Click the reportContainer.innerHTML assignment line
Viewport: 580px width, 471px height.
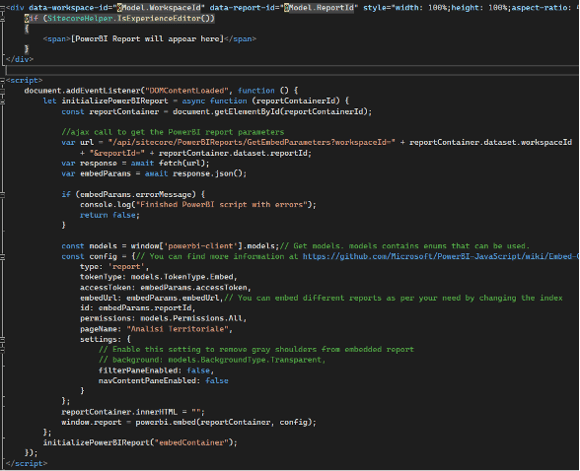coord(133,412)
